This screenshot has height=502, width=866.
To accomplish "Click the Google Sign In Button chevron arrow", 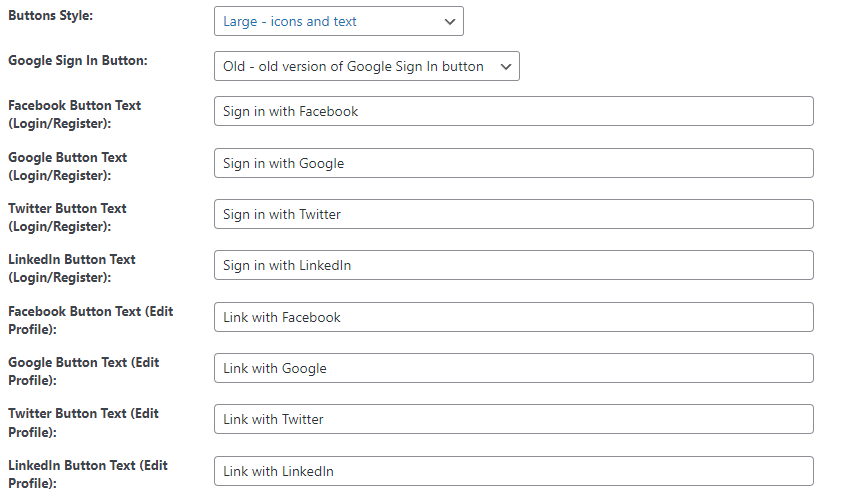I will [x=506, y=66].
